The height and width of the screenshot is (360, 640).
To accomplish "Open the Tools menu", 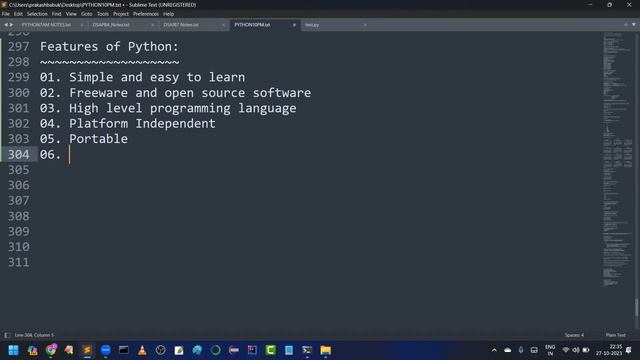I will [x=103, y=14].
